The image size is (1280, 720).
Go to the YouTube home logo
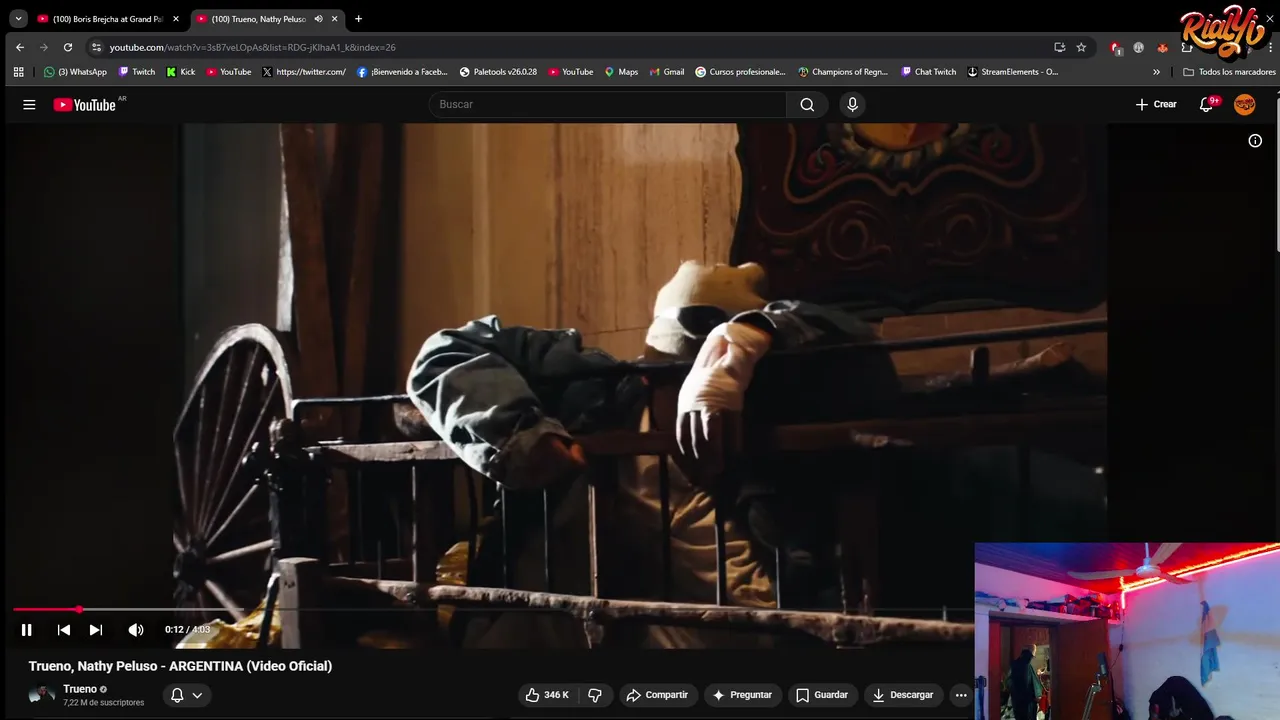(x=85, y=104)
